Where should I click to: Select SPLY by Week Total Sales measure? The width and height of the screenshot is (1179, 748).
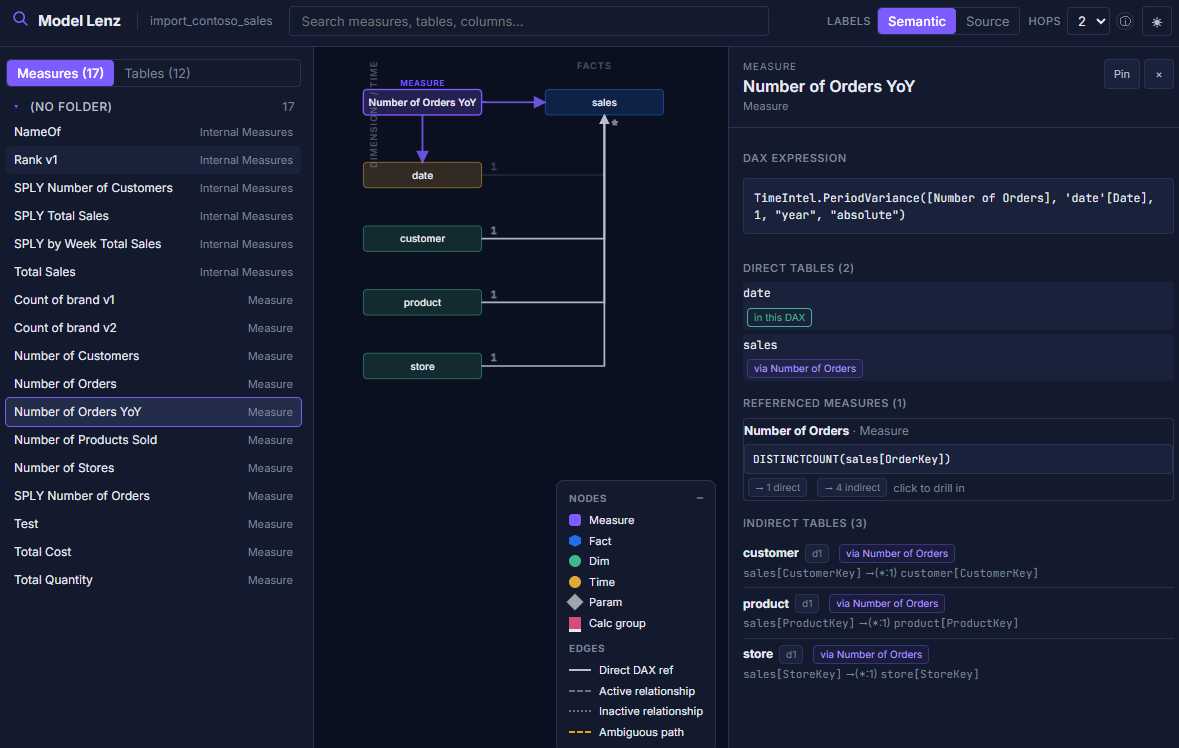click(153, 244)
